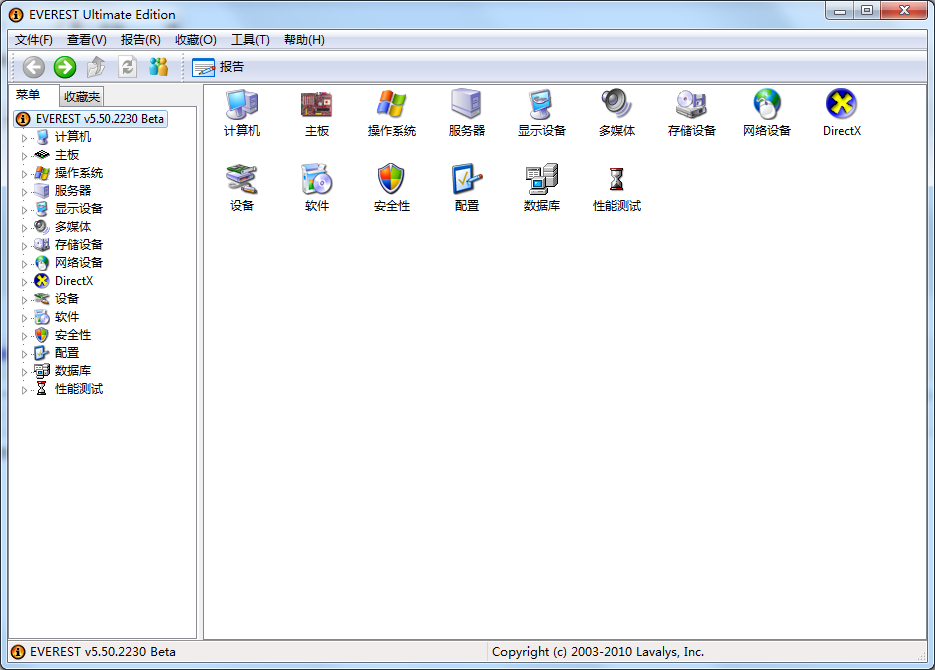Open the 工具(T) menu
935x670 pixels.
point(250,40)
